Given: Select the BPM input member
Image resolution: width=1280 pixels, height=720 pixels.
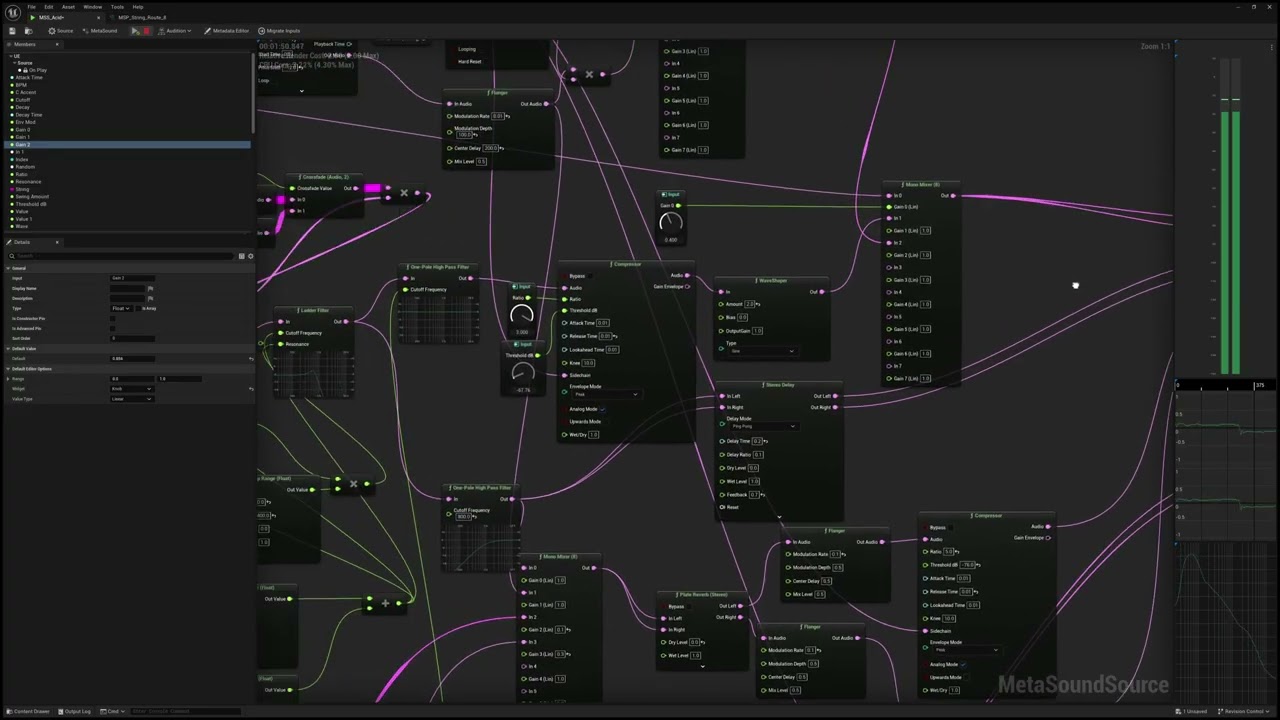Looking at the screenshot, I should pos(21,85).
